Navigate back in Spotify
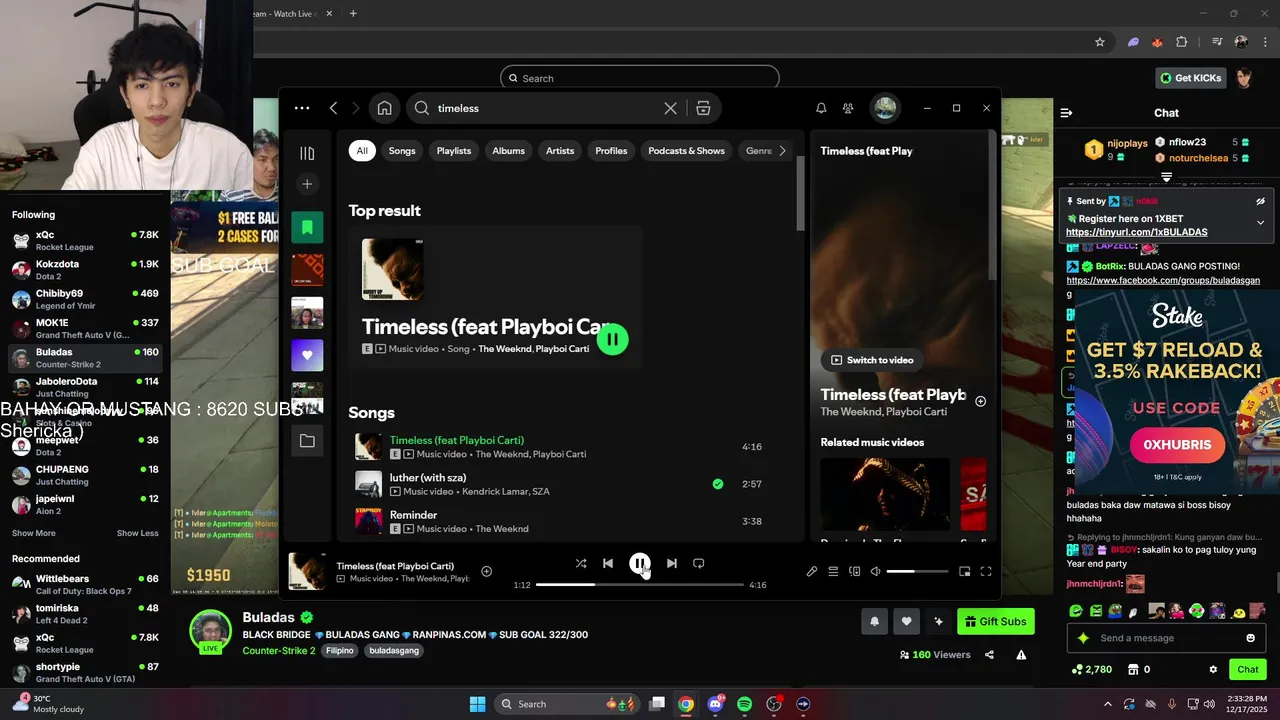1280x720 pixels. point(333,108)
